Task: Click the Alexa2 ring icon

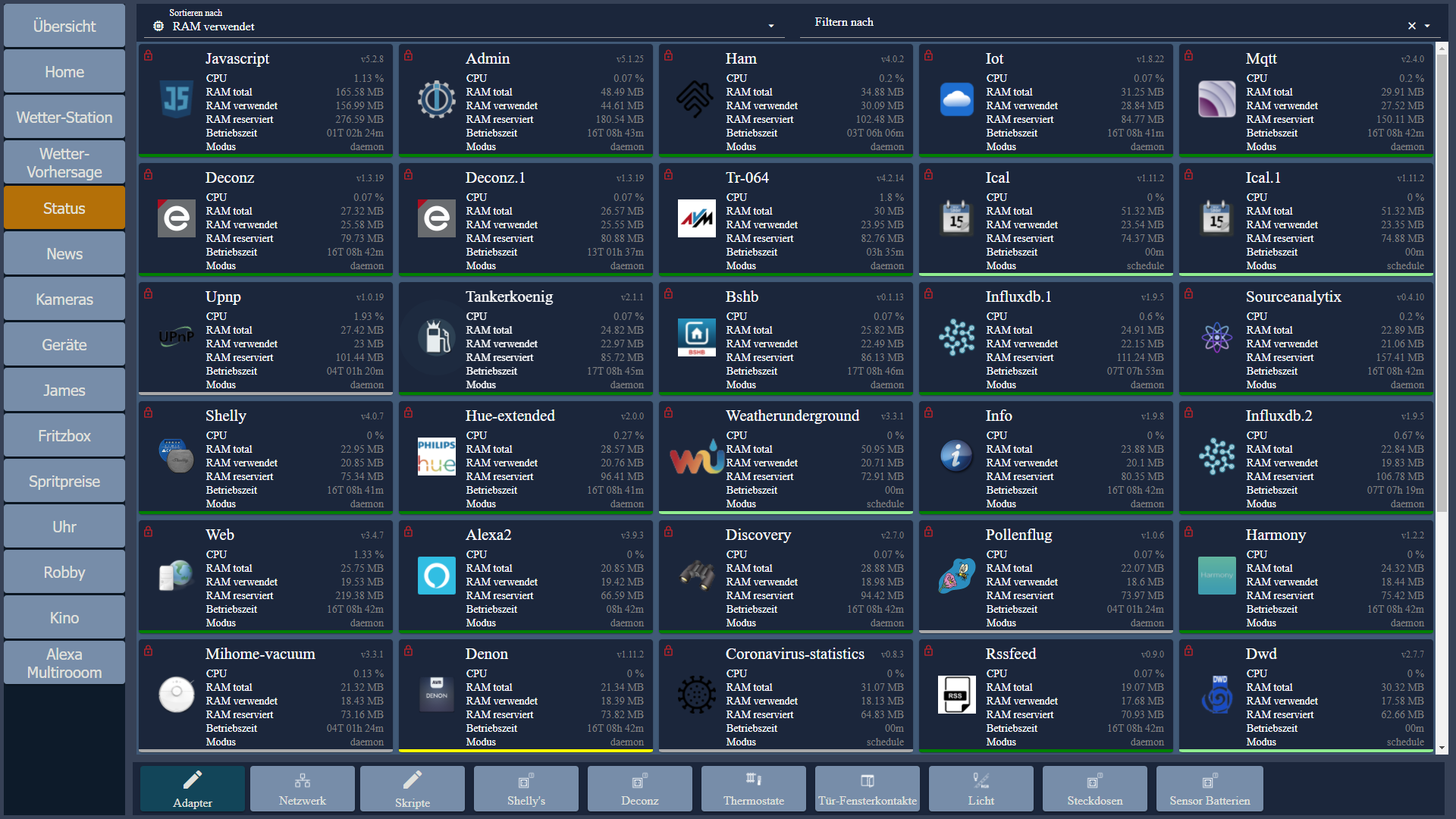Action: tap(437, 576)
